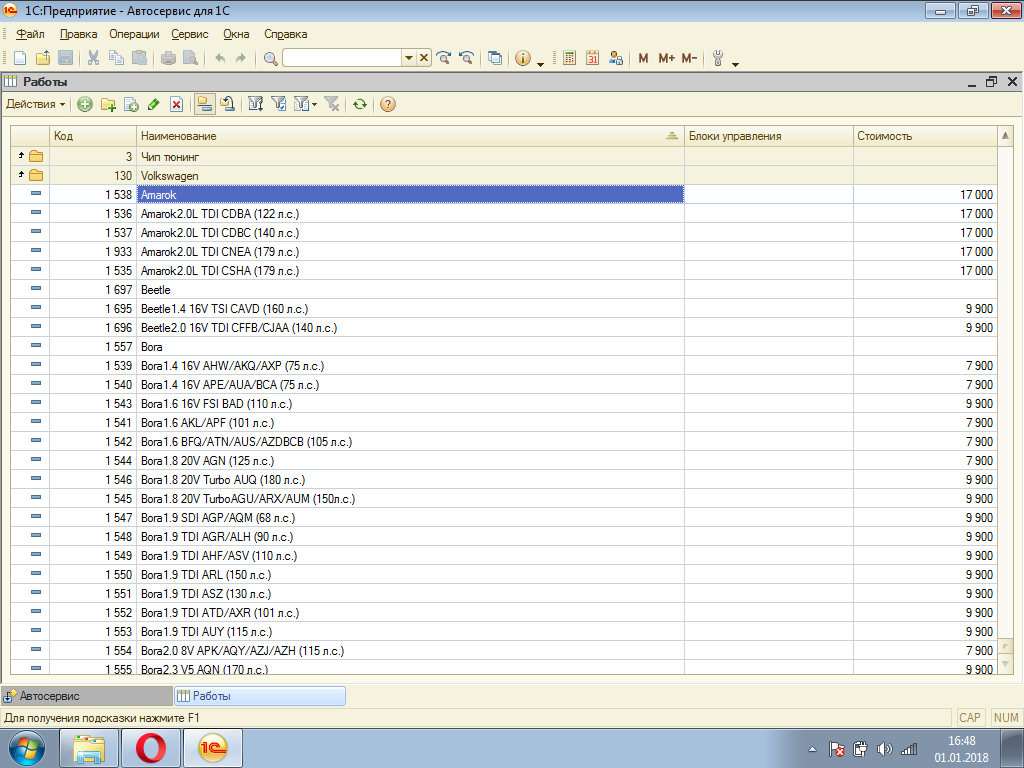The height and width of the screenshot is (768, 1024).
Task: Add a new item with the green plus
Action: 85,104
